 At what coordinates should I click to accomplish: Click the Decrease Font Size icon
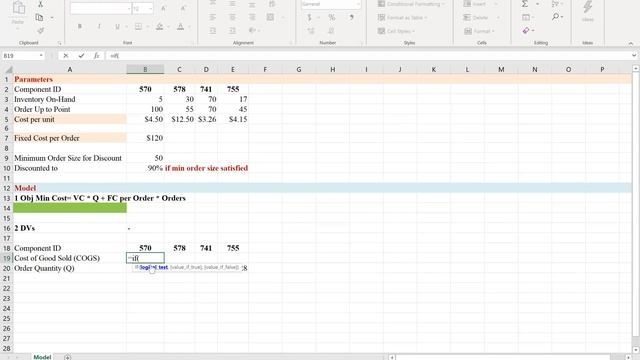(183, 9)
